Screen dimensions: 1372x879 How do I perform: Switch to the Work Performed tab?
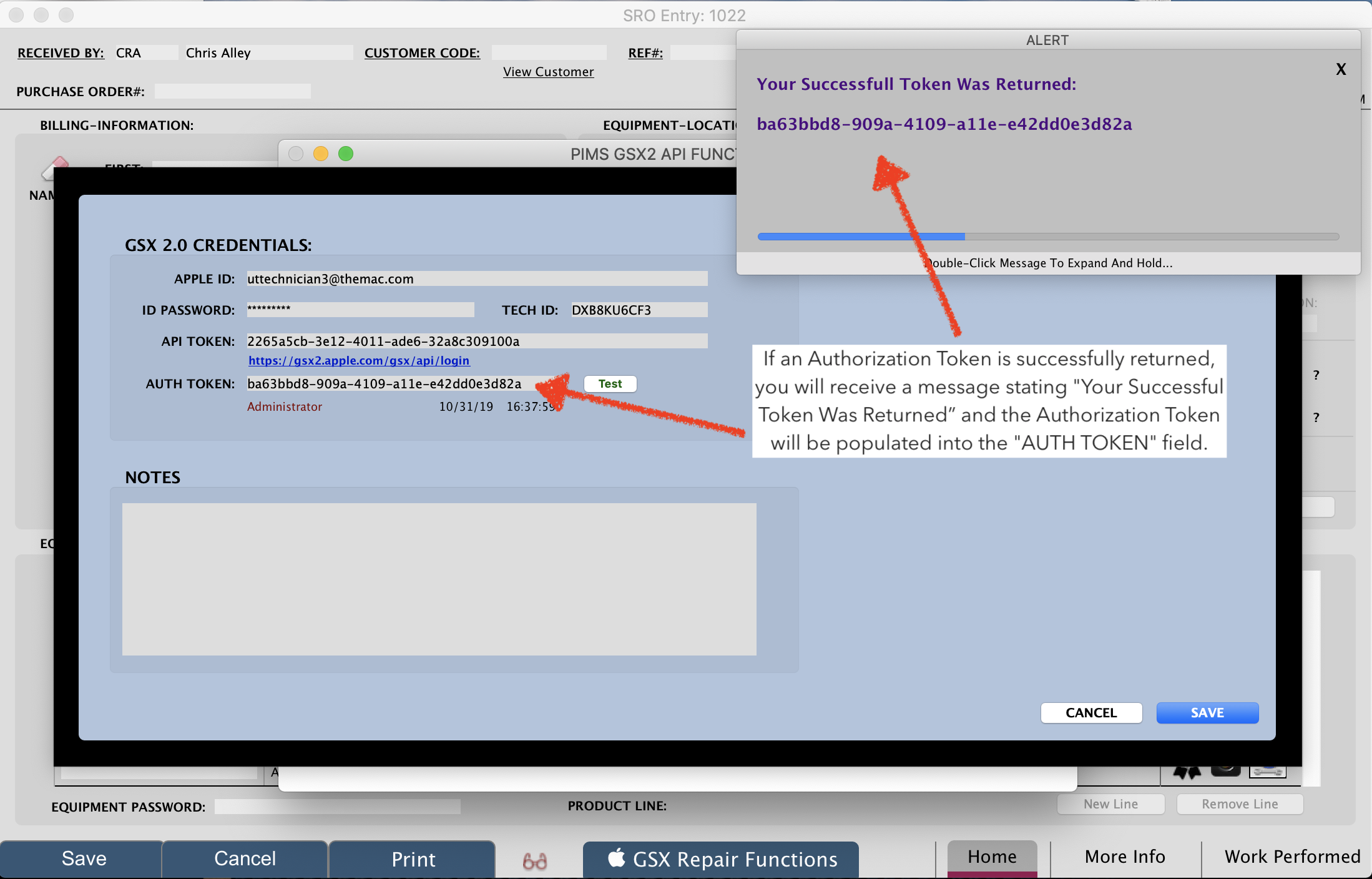point(1291,857)
